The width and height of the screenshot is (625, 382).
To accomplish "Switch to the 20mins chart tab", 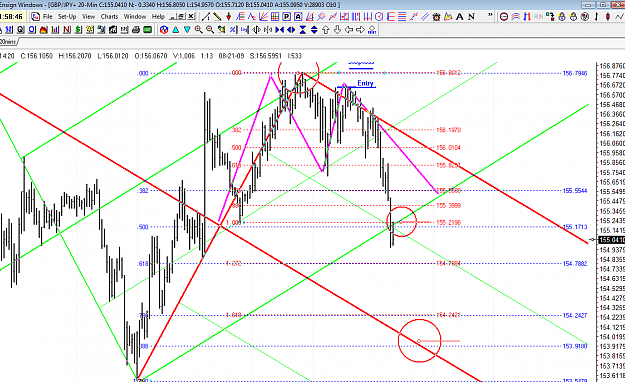I will point(8,41).
